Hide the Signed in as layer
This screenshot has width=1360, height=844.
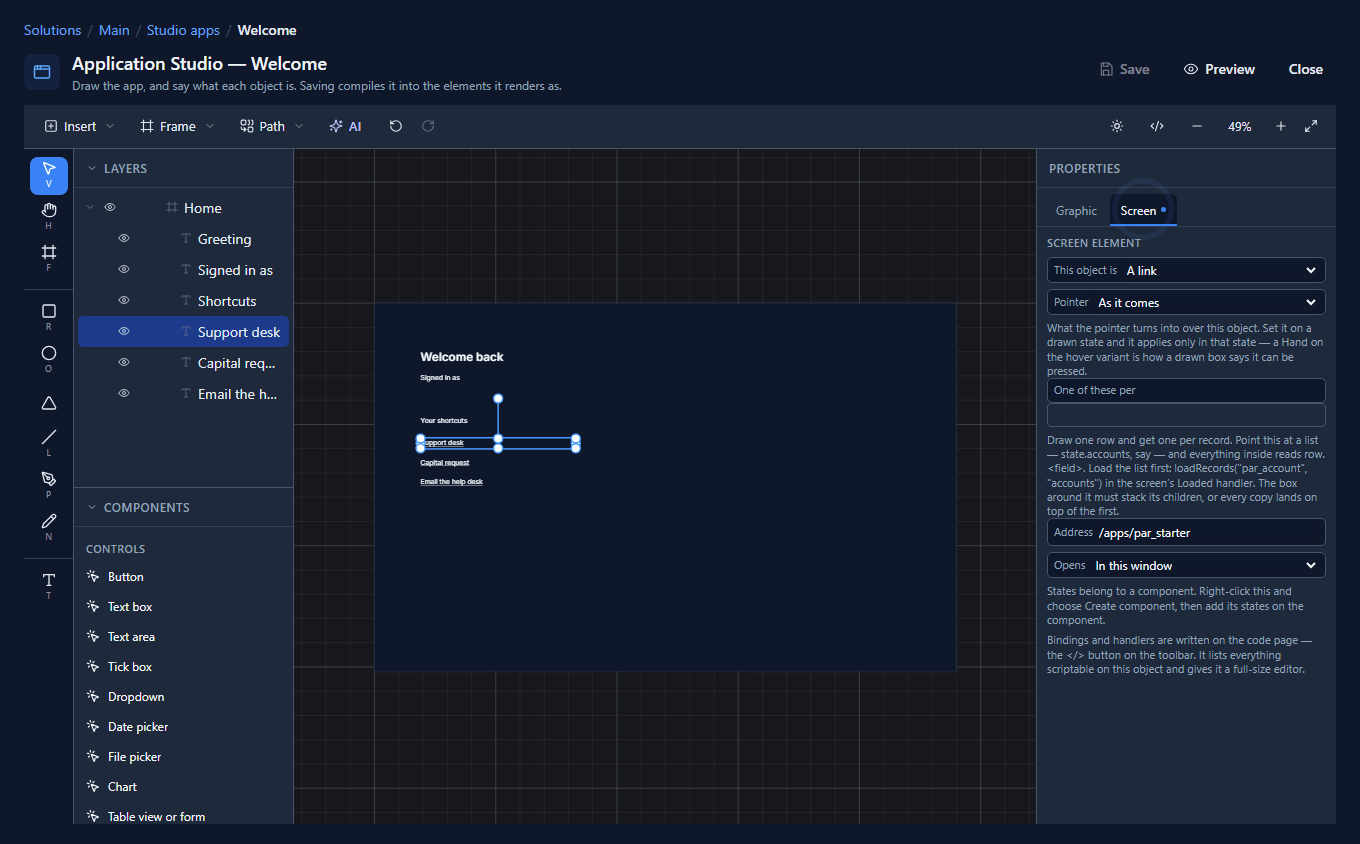click(x=124, y=270)
